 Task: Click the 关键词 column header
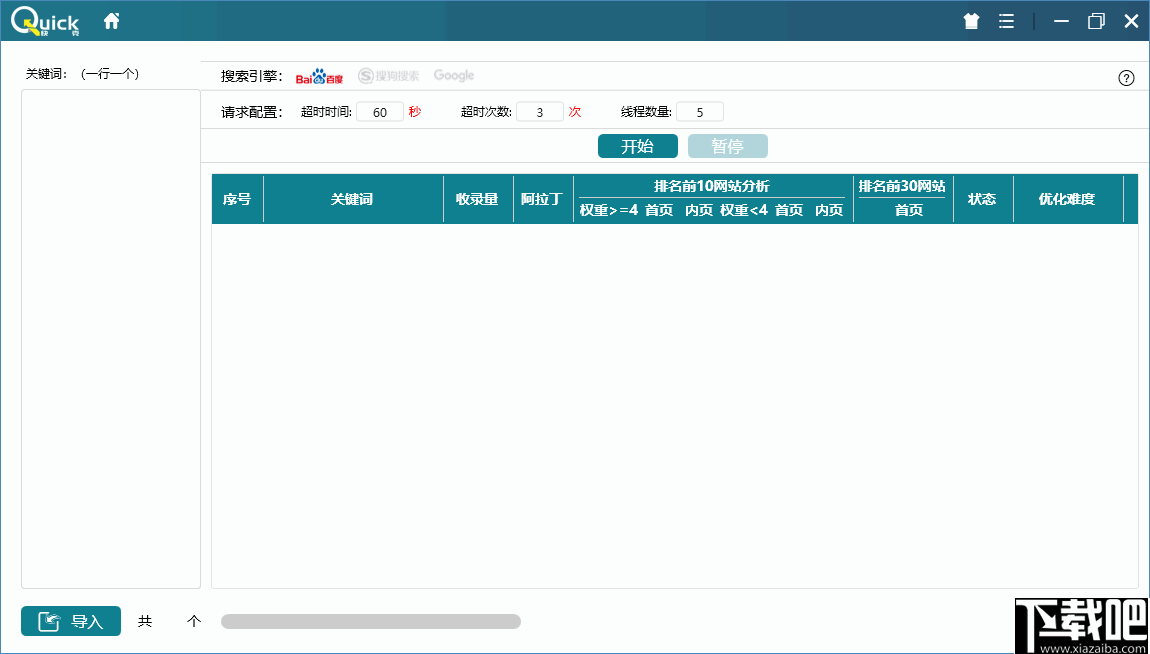click(353, 198)
